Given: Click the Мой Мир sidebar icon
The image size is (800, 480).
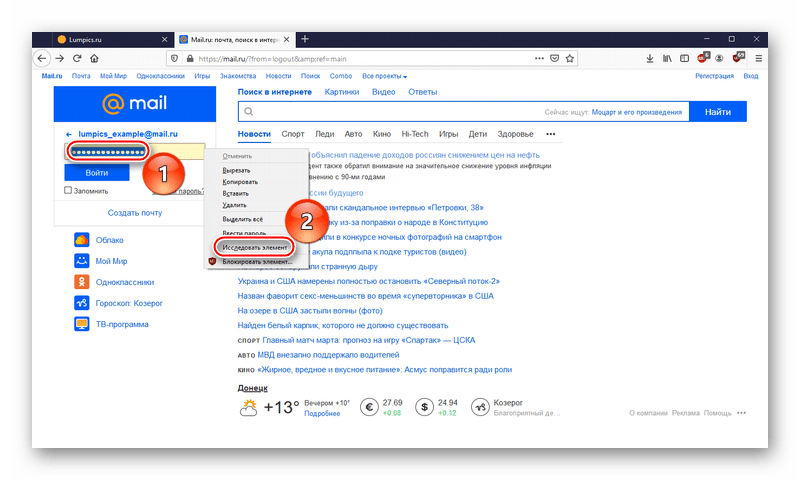Looking at the screenshot, I should (x=82, y=261).
